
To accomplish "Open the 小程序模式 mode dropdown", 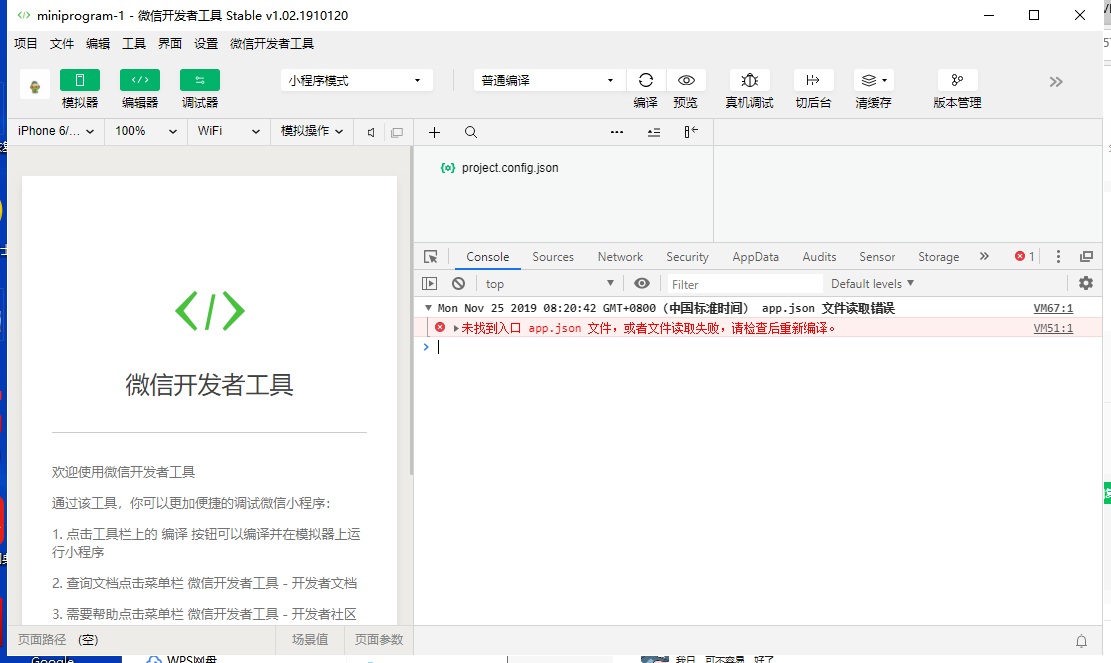I will [356, 80].
